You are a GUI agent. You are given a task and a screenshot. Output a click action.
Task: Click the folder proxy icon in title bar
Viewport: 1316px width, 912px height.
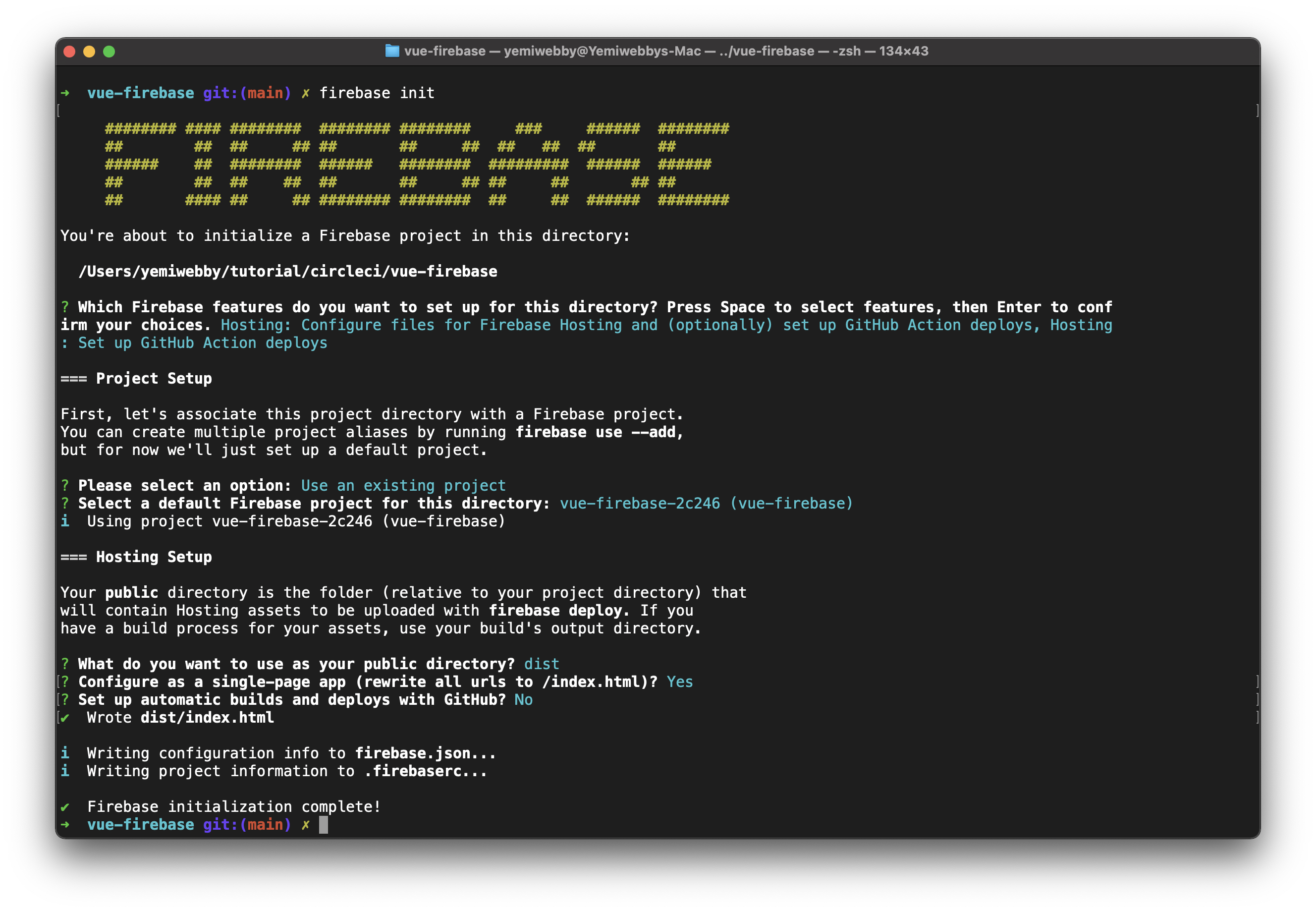[x=392, y=51]
